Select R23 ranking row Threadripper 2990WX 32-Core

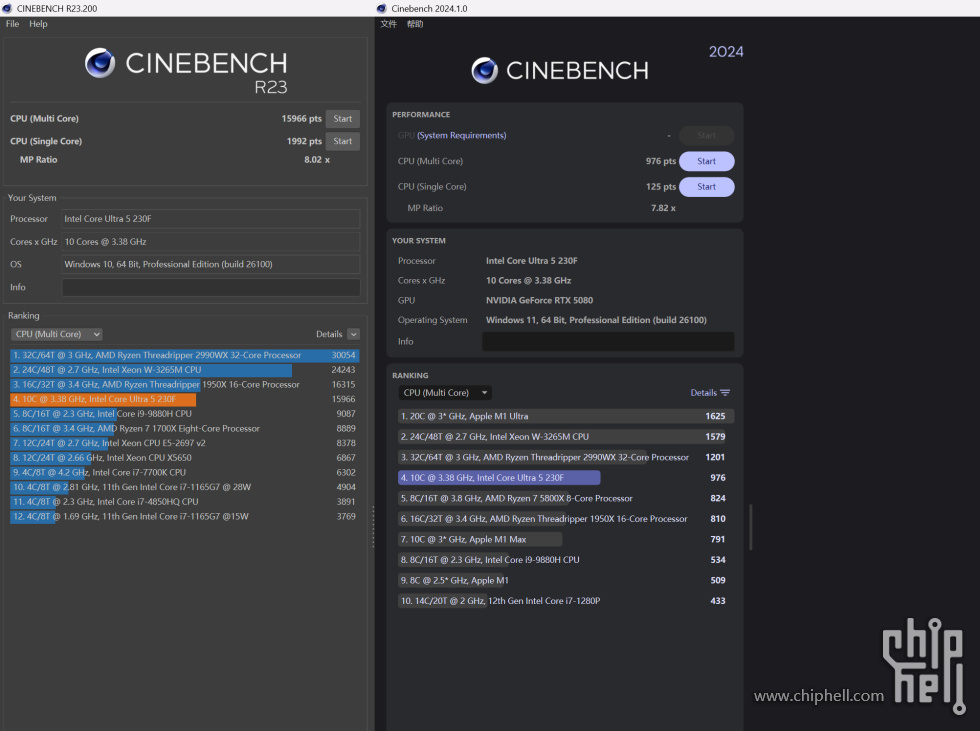click(x=184, y=356)
